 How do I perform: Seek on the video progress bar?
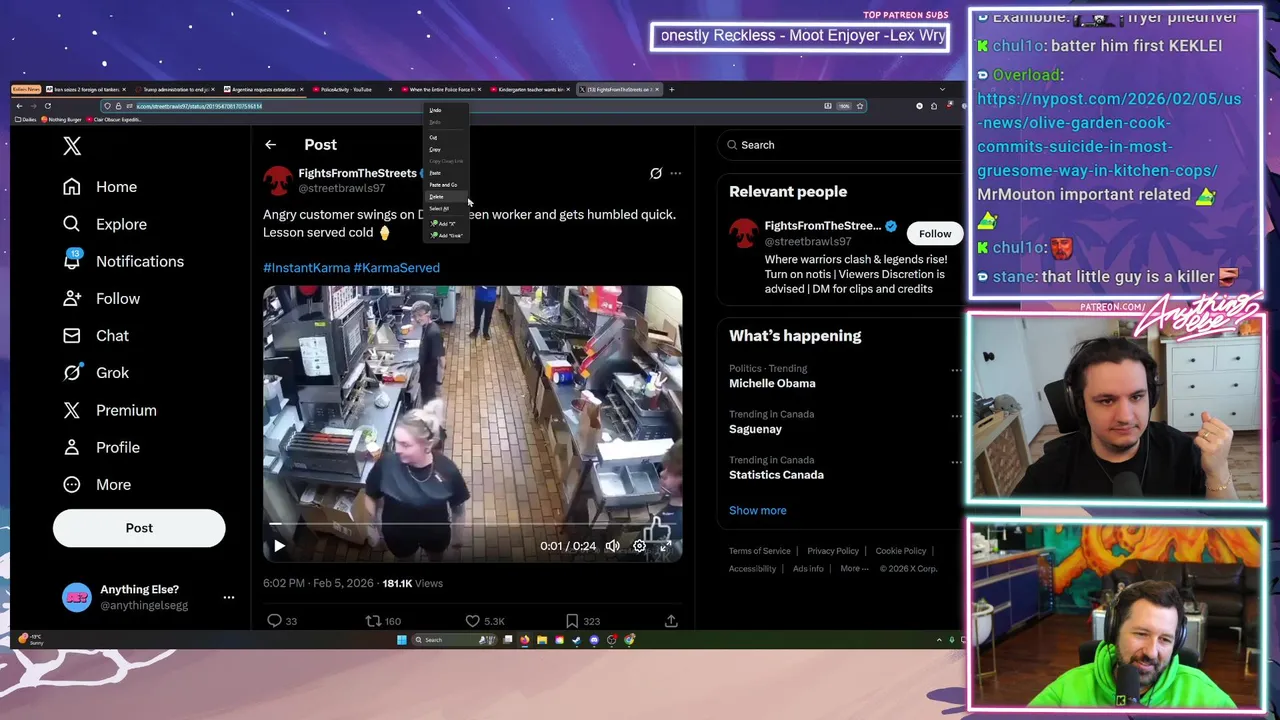[x=472, y=524]
